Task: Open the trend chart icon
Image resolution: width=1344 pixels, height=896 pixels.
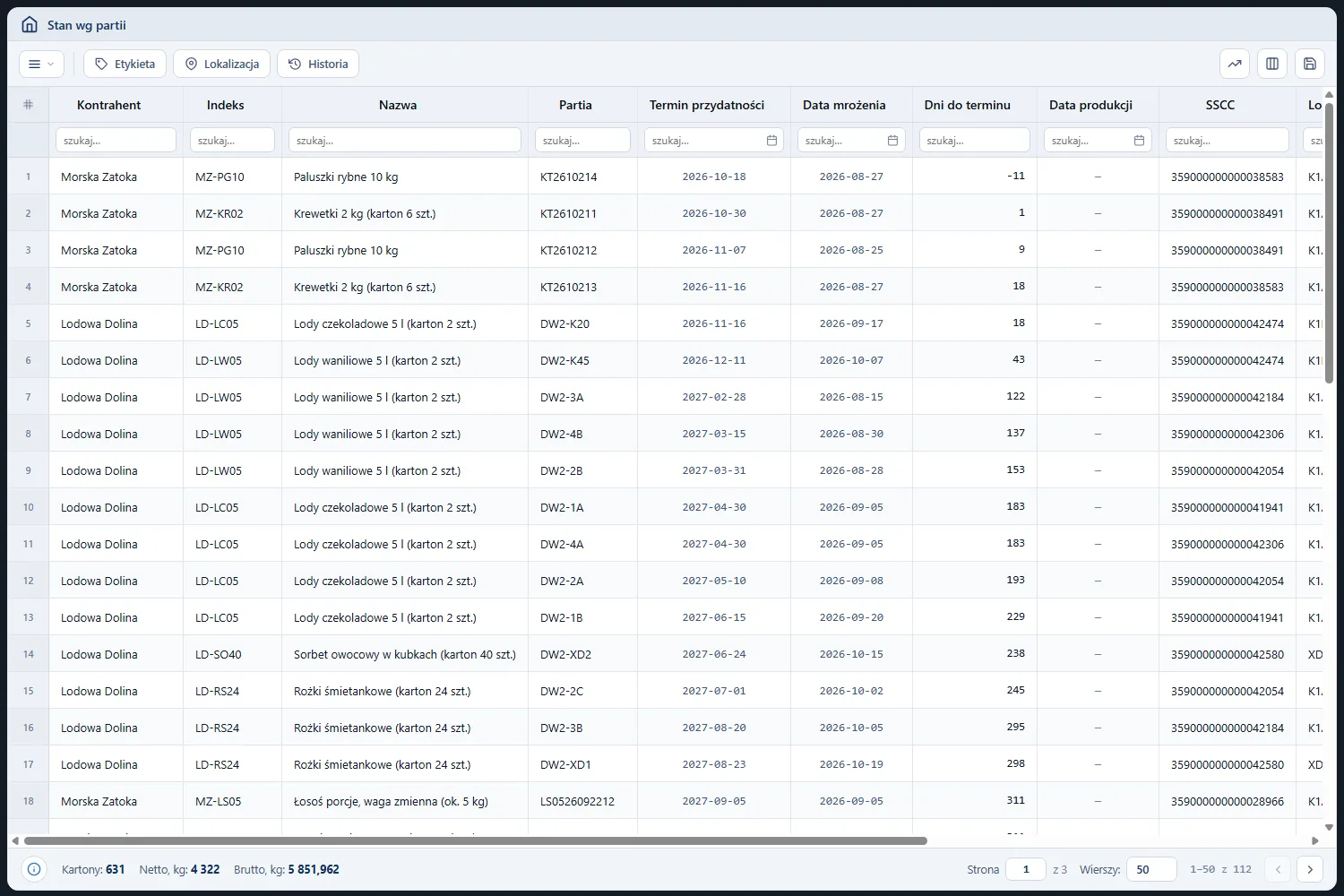Action: 1235,64
